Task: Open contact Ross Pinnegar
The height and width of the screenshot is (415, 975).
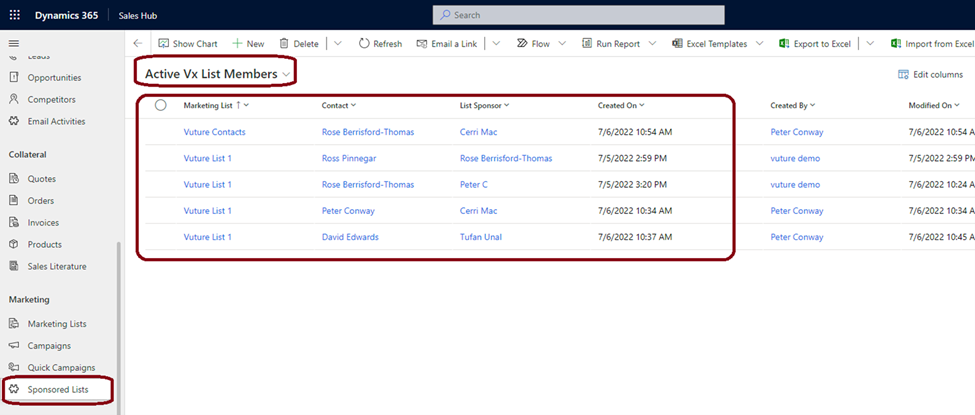Action: point(349,158)
